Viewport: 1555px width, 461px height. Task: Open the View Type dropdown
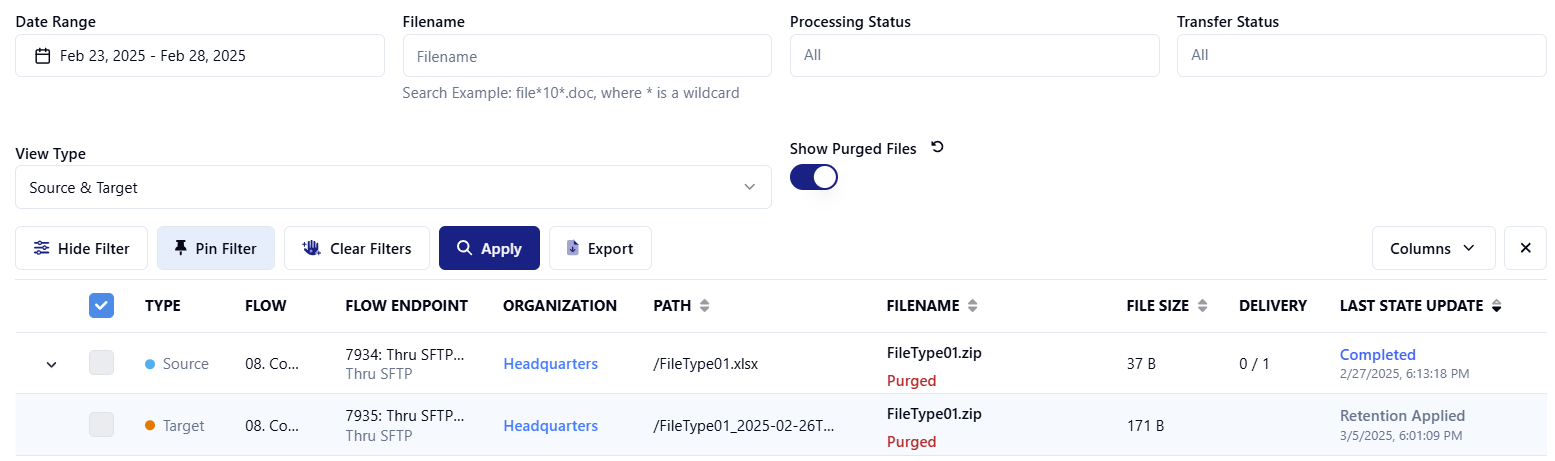(x=393, y=187)
